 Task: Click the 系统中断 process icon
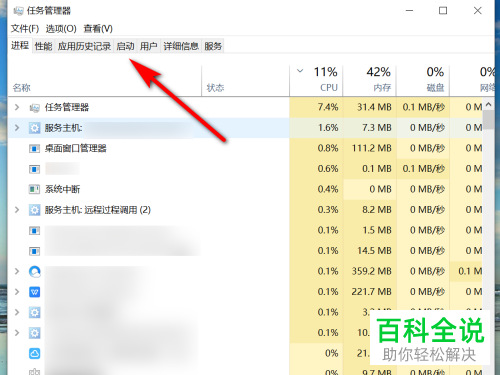(34, 189)
